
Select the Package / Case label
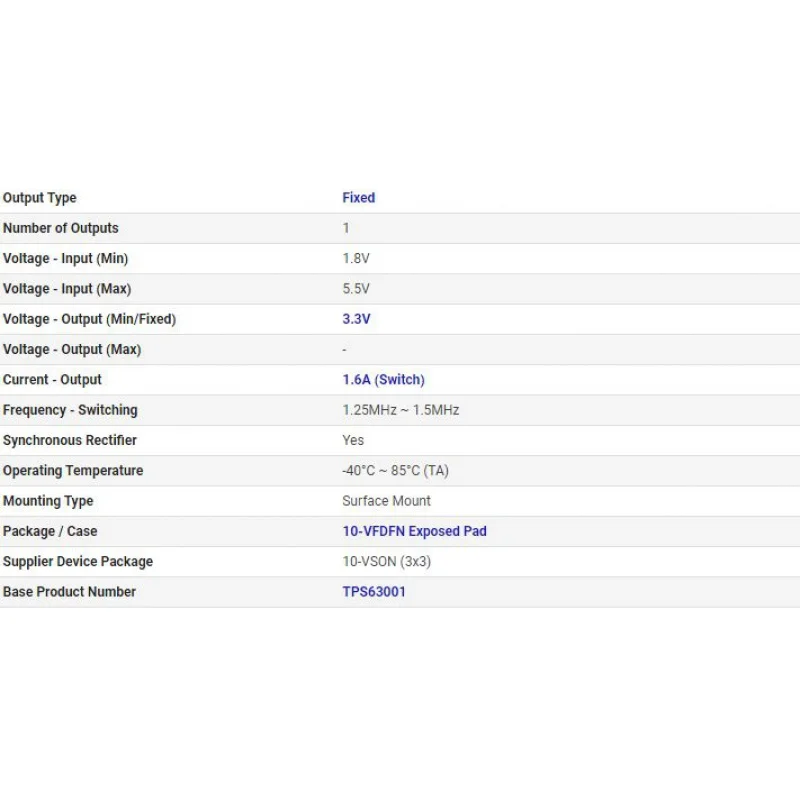pos(50,531)
